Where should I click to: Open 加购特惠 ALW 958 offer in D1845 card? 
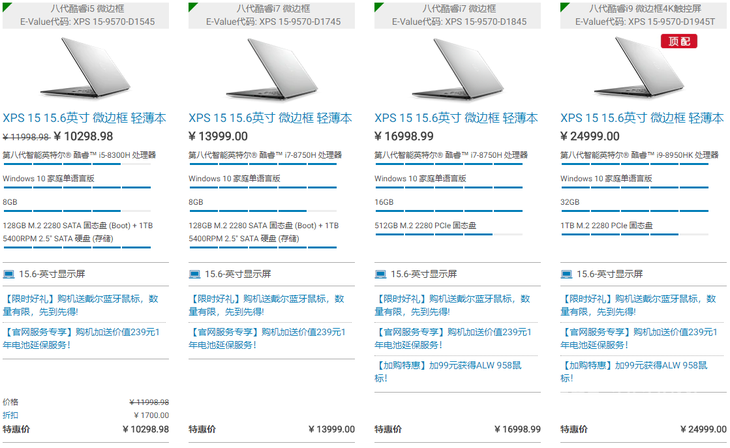(x=448, y=372)
